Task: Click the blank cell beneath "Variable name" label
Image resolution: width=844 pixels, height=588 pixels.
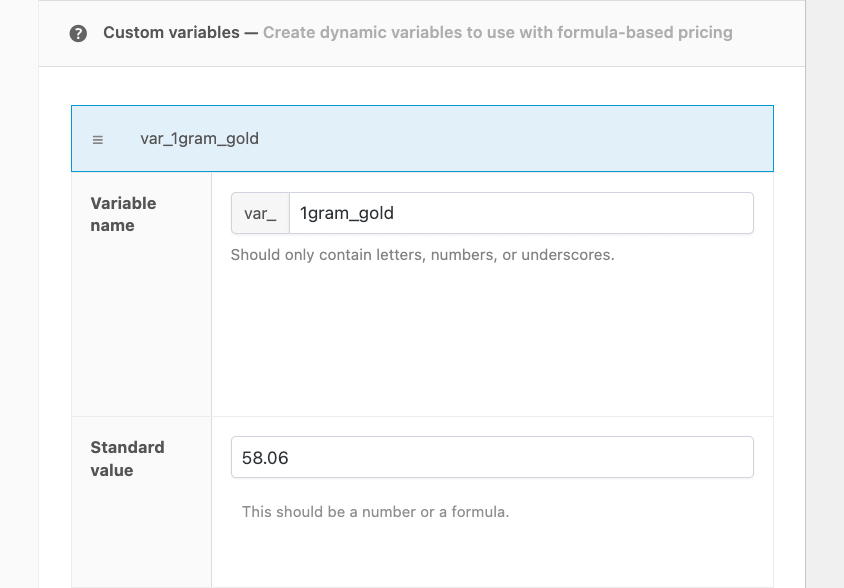Action: [x=141, y=330]
